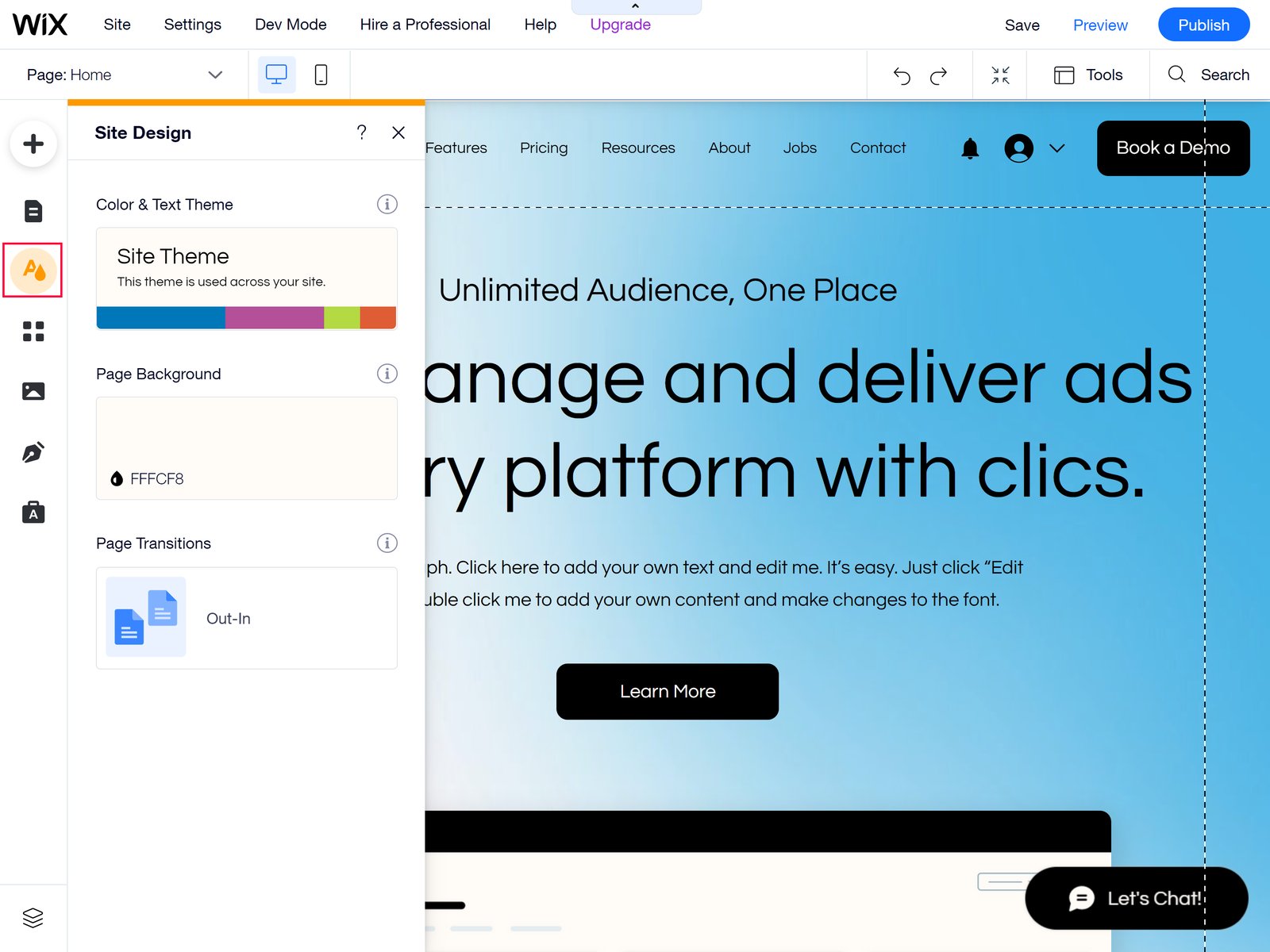Click the Redo icon
The image size is (1270, 952).
click(939, 75)
